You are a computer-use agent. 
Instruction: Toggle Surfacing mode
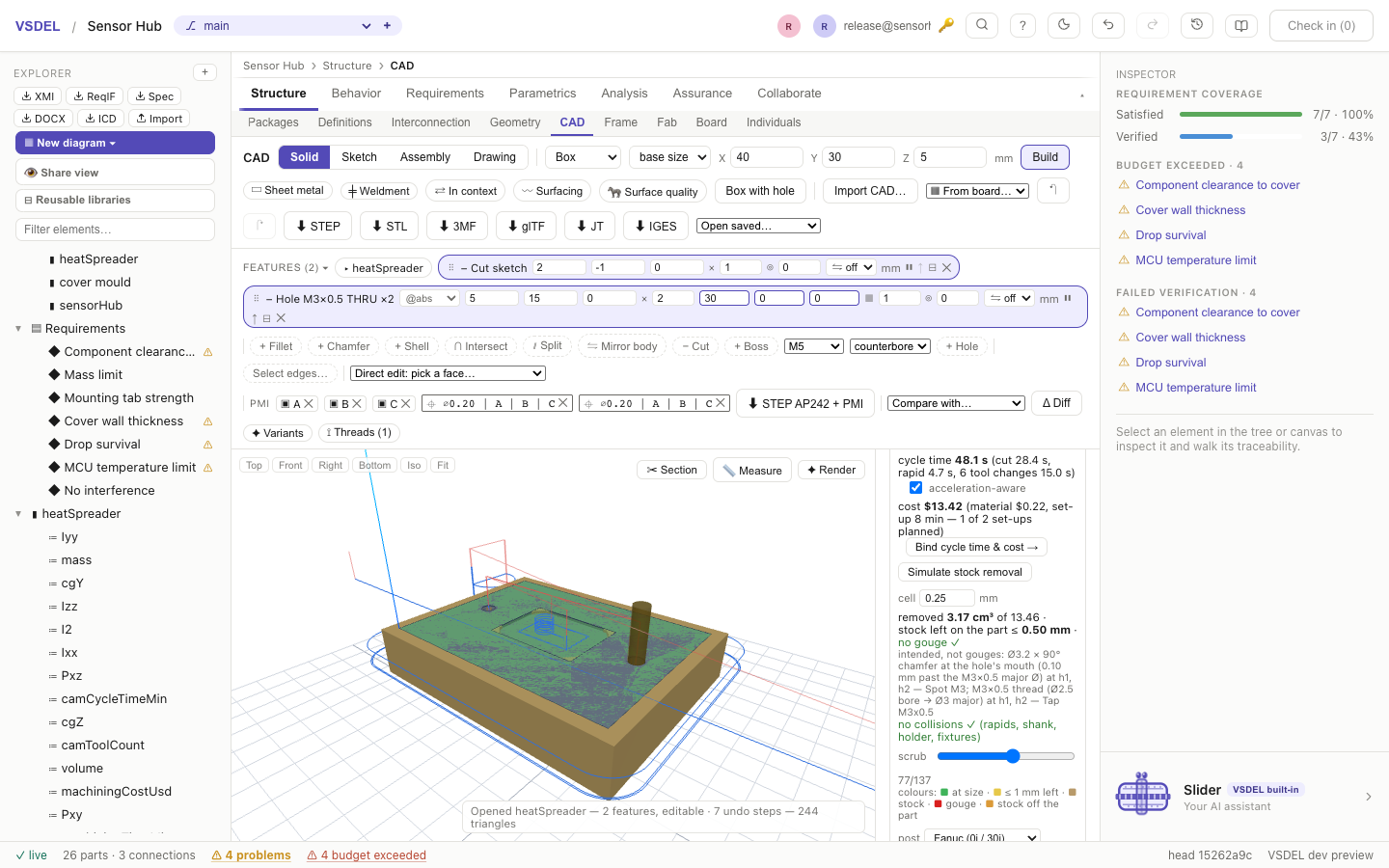click(x=553, y=191)
